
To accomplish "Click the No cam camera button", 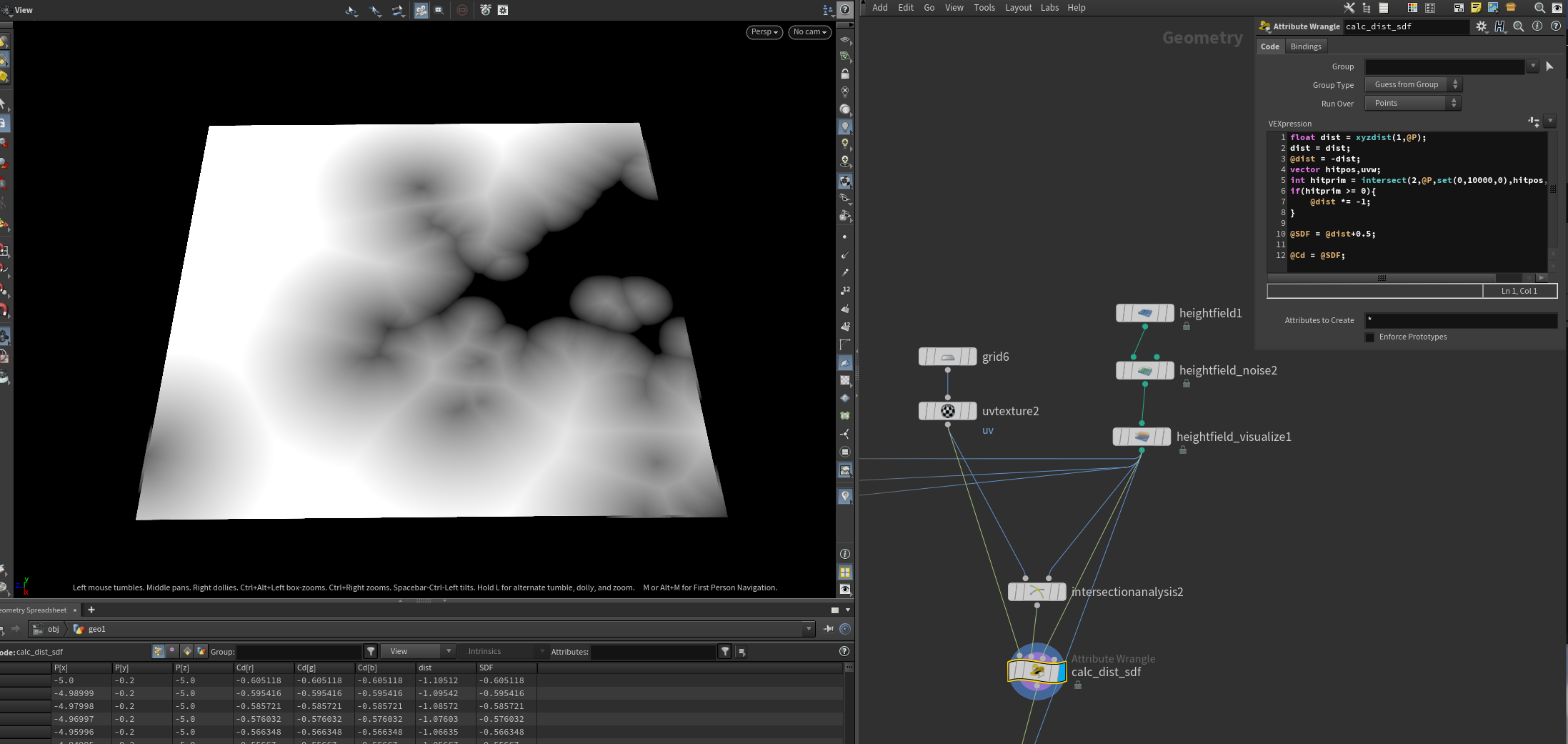I will 809,32.
